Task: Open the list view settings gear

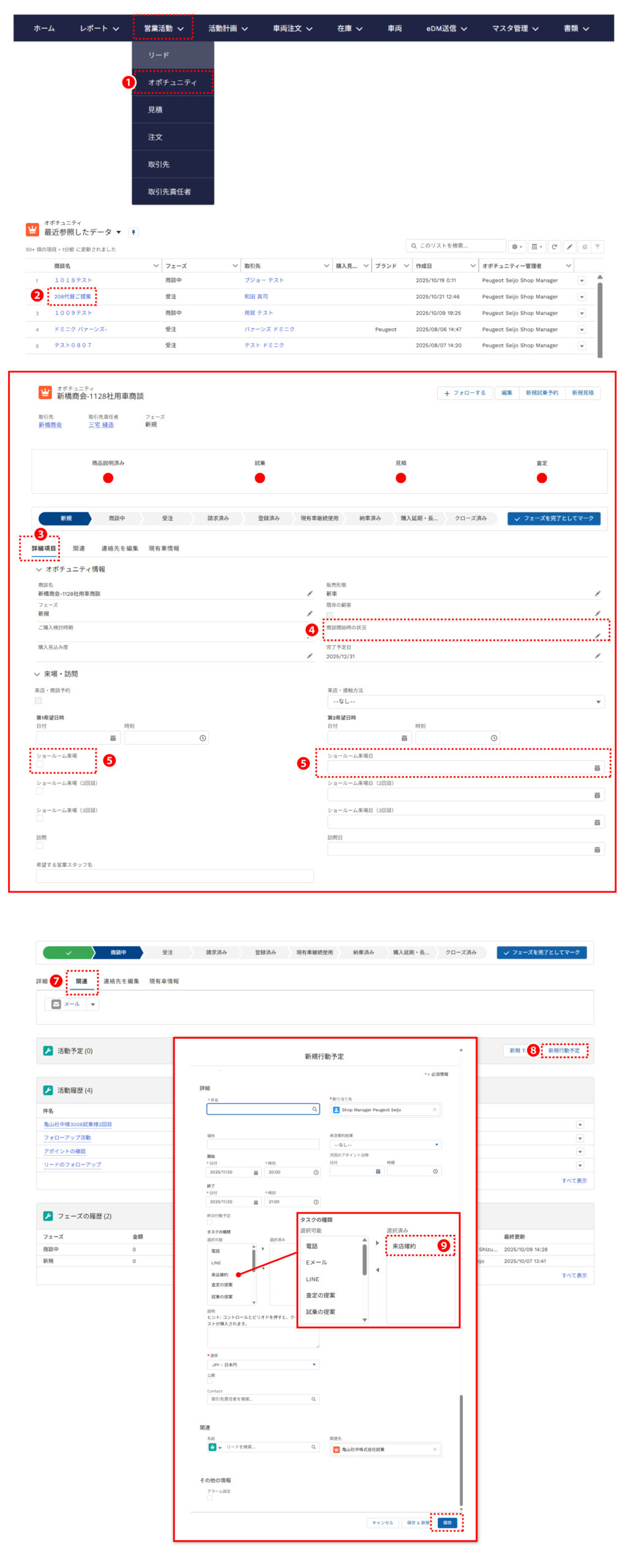Action: 516,246
